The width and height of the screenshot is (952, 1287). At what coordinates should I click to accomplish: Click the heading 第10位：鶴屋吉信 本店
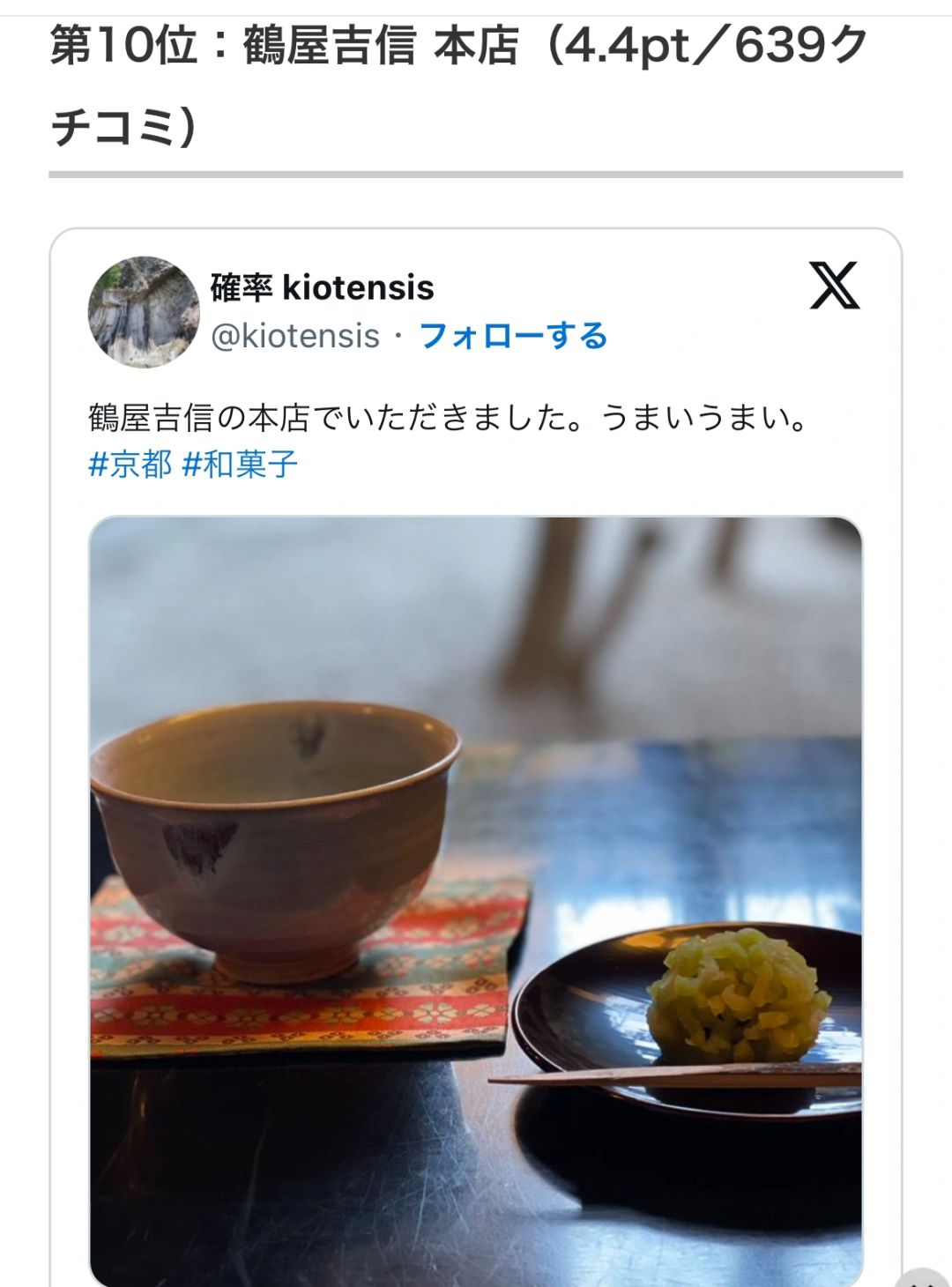coord(285,46)
